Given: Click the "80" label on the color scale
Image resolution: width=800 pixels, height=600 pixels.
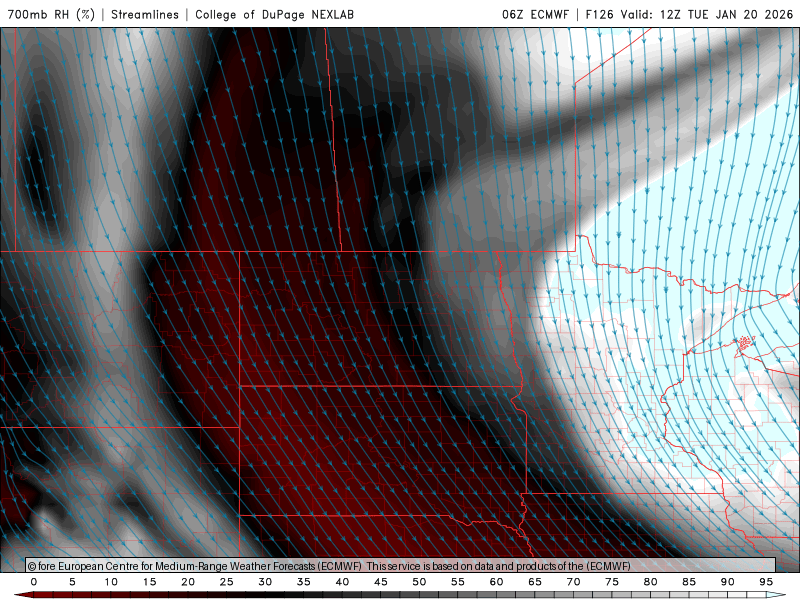Looking at the screenshot, I should tap(651, 582).
